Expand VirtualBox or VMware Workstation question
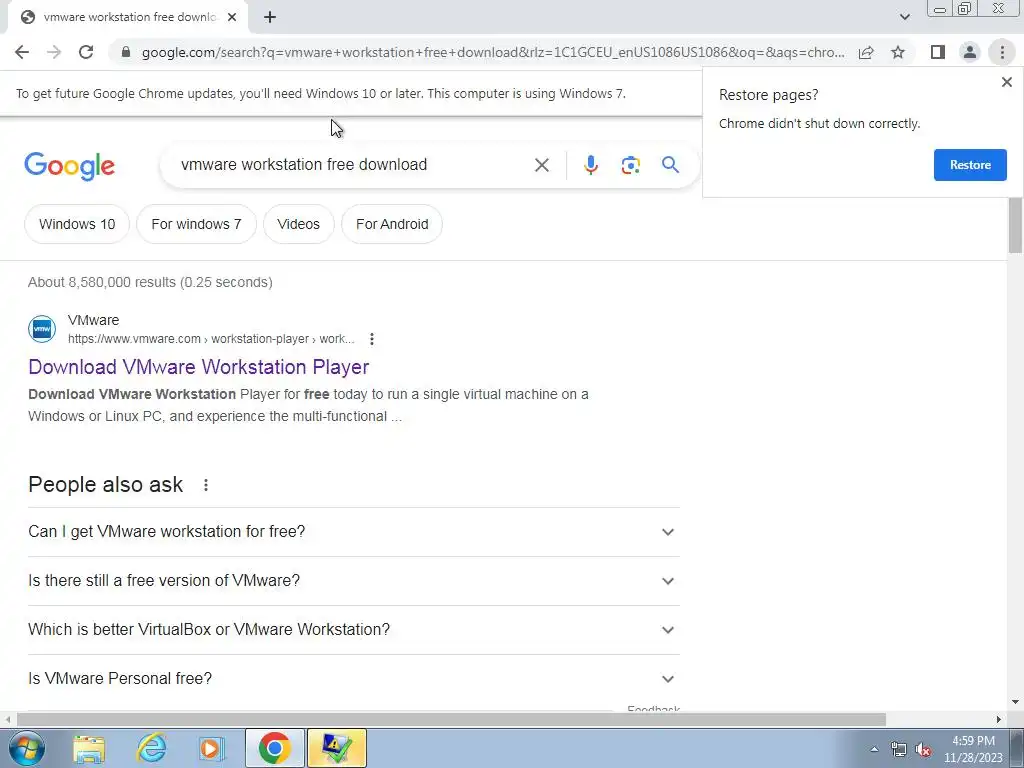Screen dimensions: 1024x768 coord(353,630)
